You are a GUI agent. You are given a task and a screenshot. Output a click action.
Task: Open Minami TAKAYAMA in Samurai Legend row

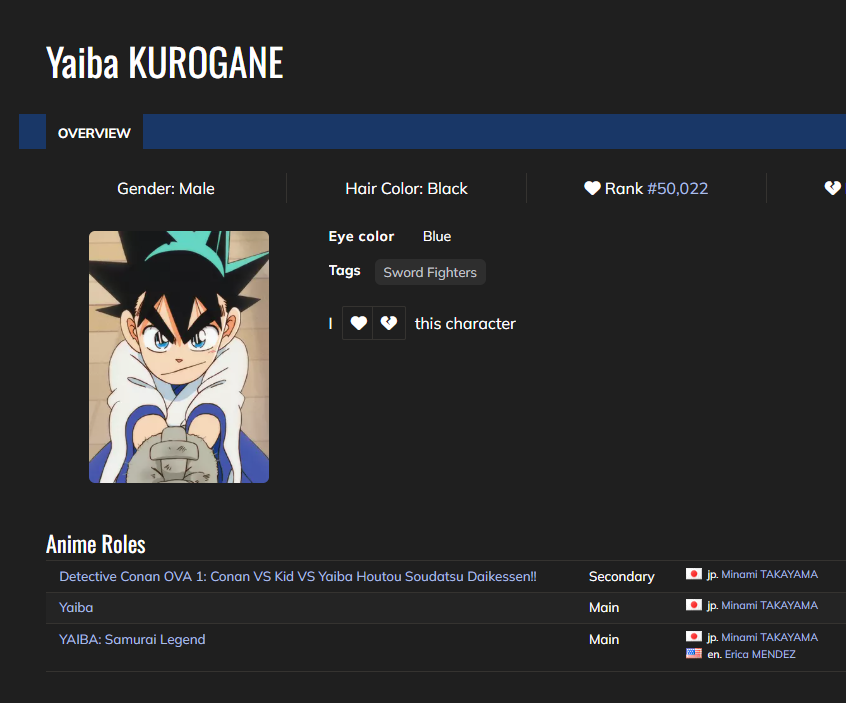pos(769,637)
